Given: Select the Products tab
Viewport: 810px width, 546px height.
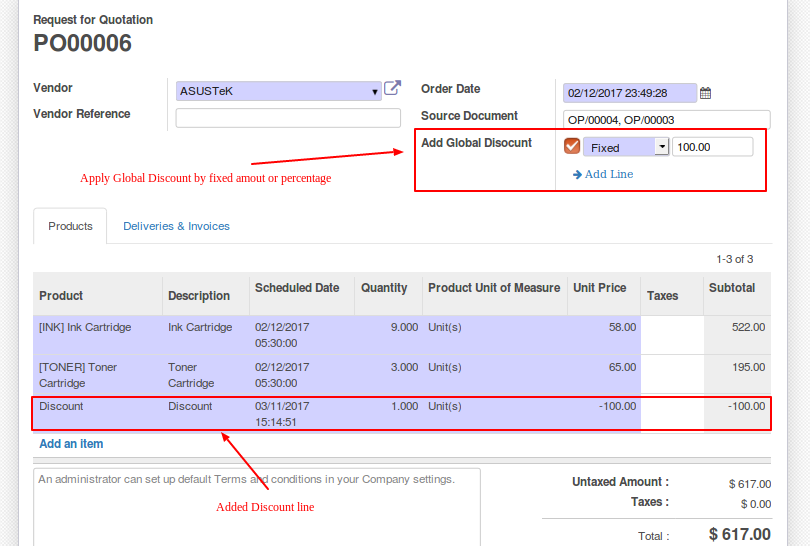Looking at the screenshot, I should tap(70, 226).
